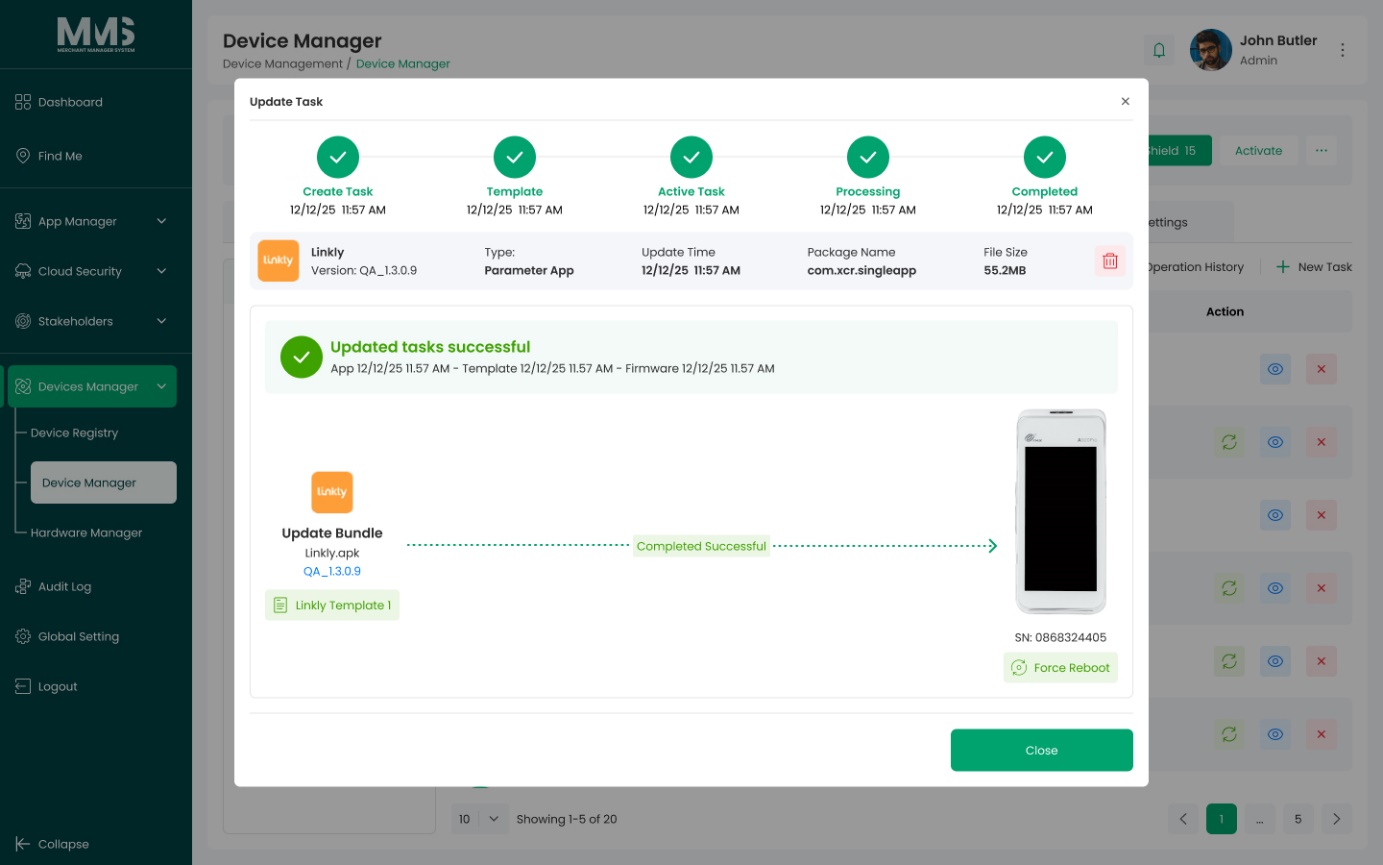Click the eye icon in bottom table row
Image resolution: width=1383 pixels, height=865 pixels.
1275,735
